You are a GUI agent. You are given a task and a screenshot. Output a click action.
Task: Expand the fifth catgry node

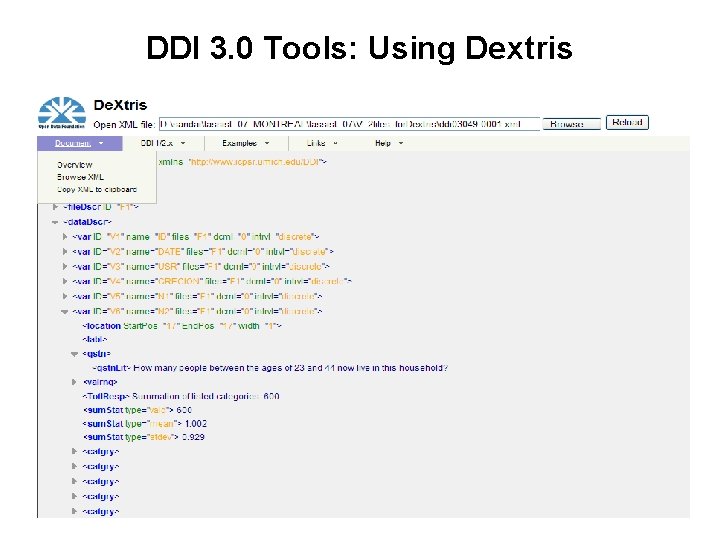(74, 511)
